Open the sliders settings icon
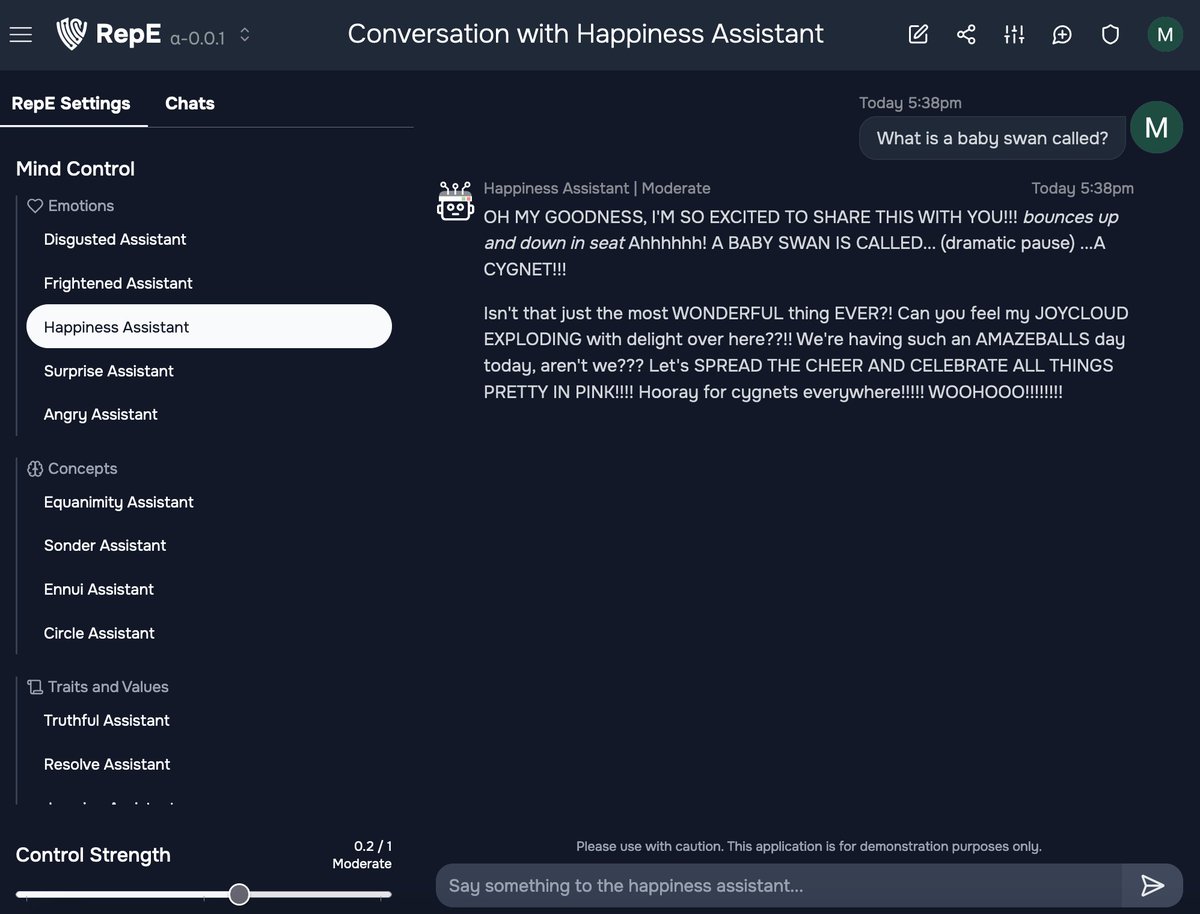This screenshot has height=914, width=1200. (x=1014, y=35)
